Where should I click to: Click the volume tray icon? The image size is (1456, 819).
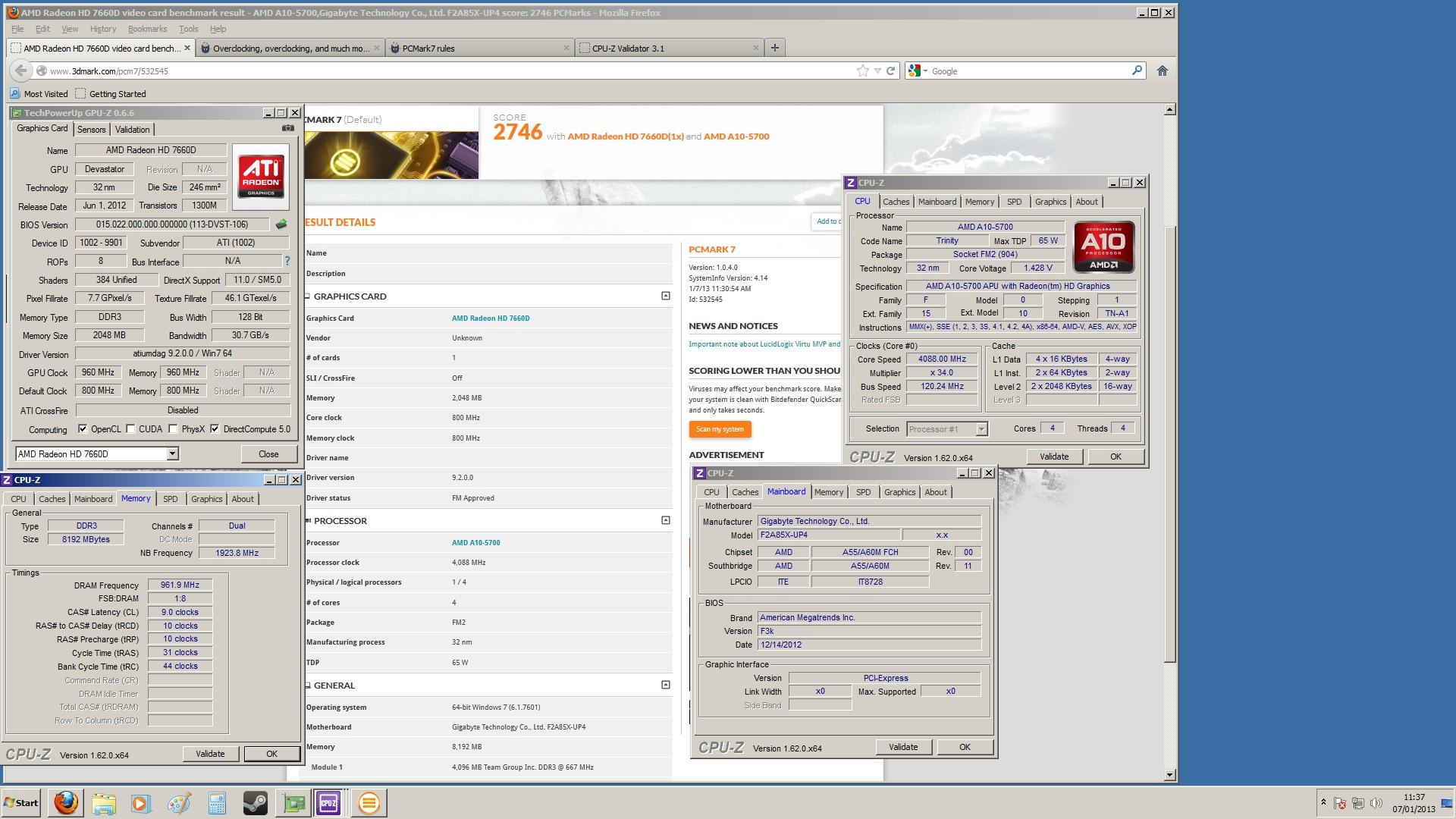[1376, 803]
